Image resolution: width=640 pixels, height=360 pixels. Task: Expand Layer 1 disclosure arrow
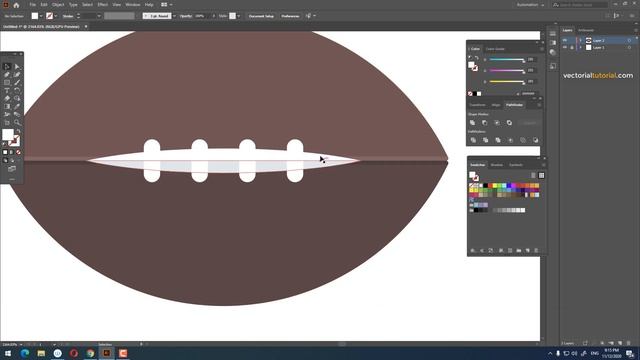point(580,48)
